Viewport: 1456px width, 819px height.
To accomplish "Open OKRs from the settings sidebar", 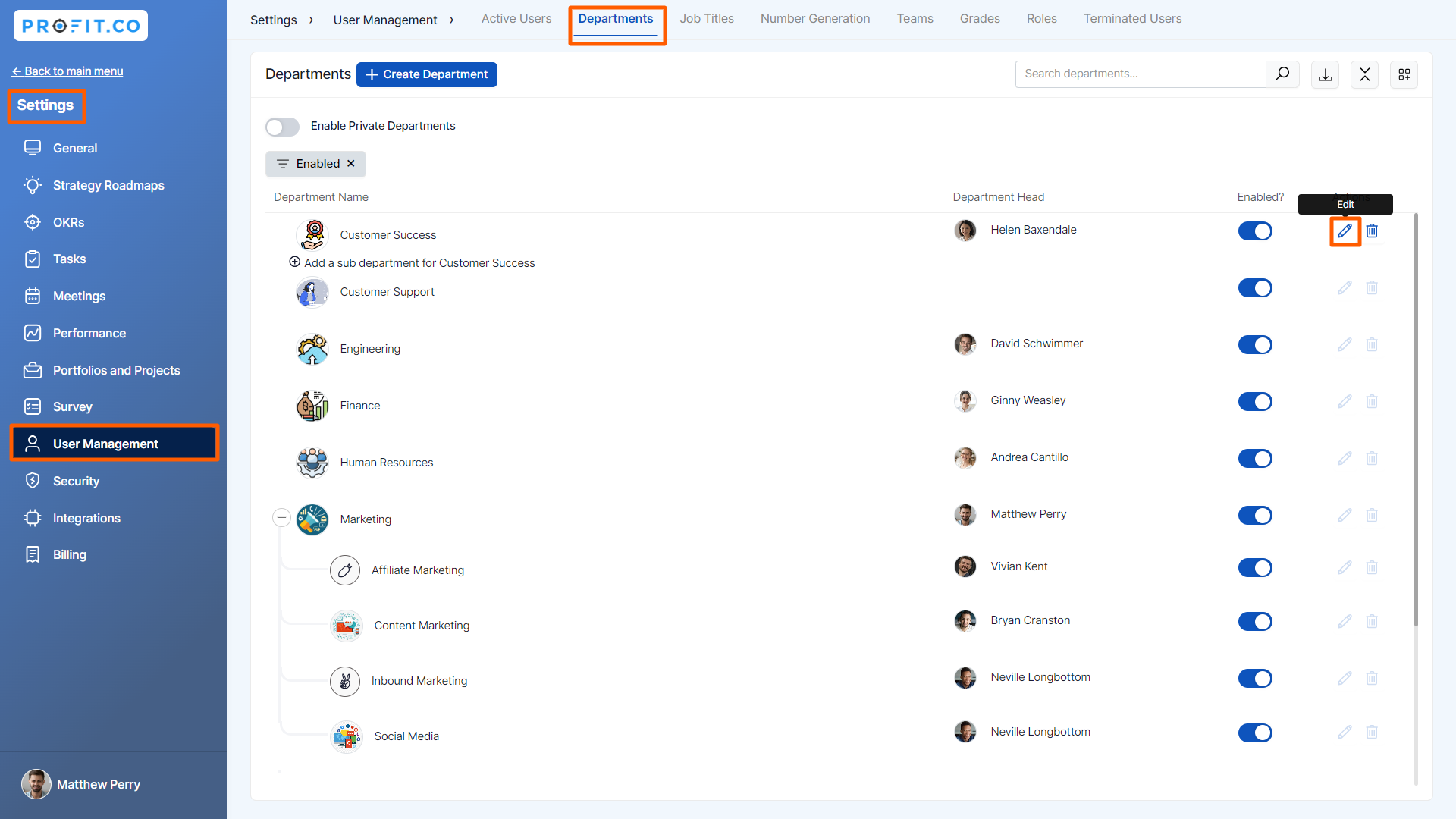I will 68,222.
